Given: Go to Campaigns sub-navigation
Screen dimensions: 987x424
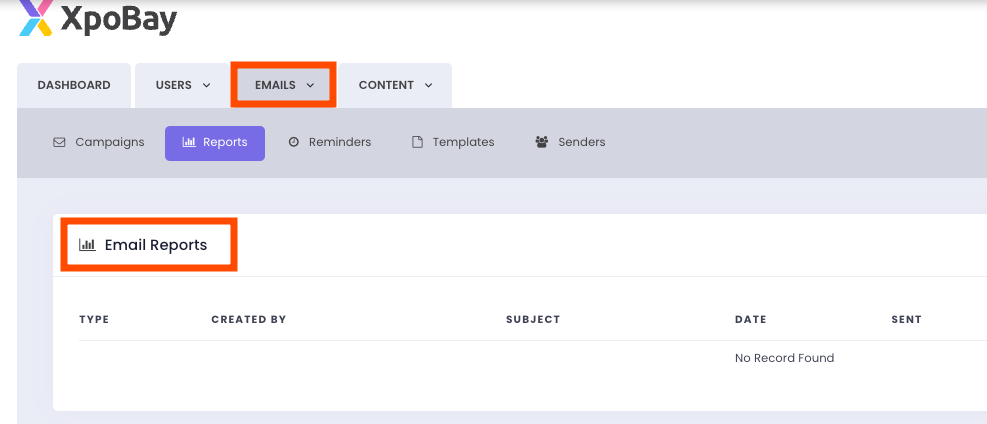Looking at the screenshot, I should click(109, 143).
